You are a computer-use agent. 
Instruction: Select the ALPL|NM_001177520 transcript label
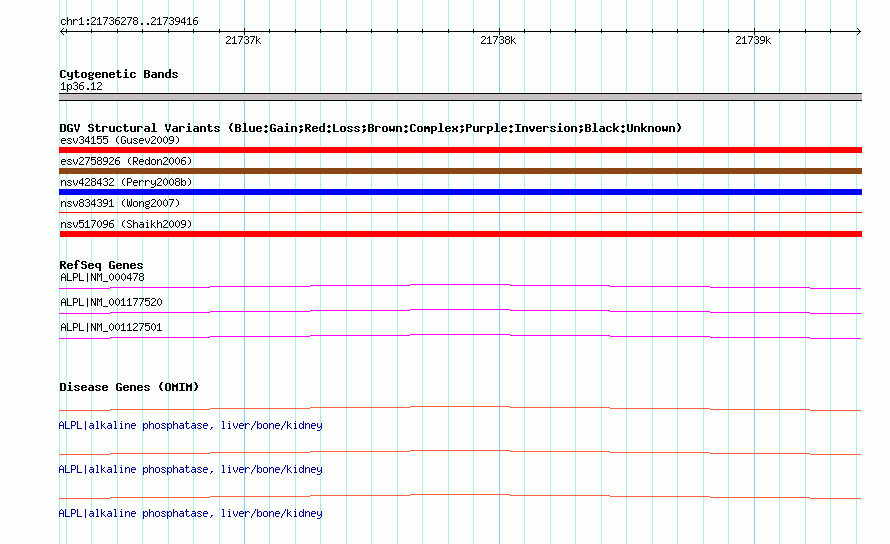[111, 302]
